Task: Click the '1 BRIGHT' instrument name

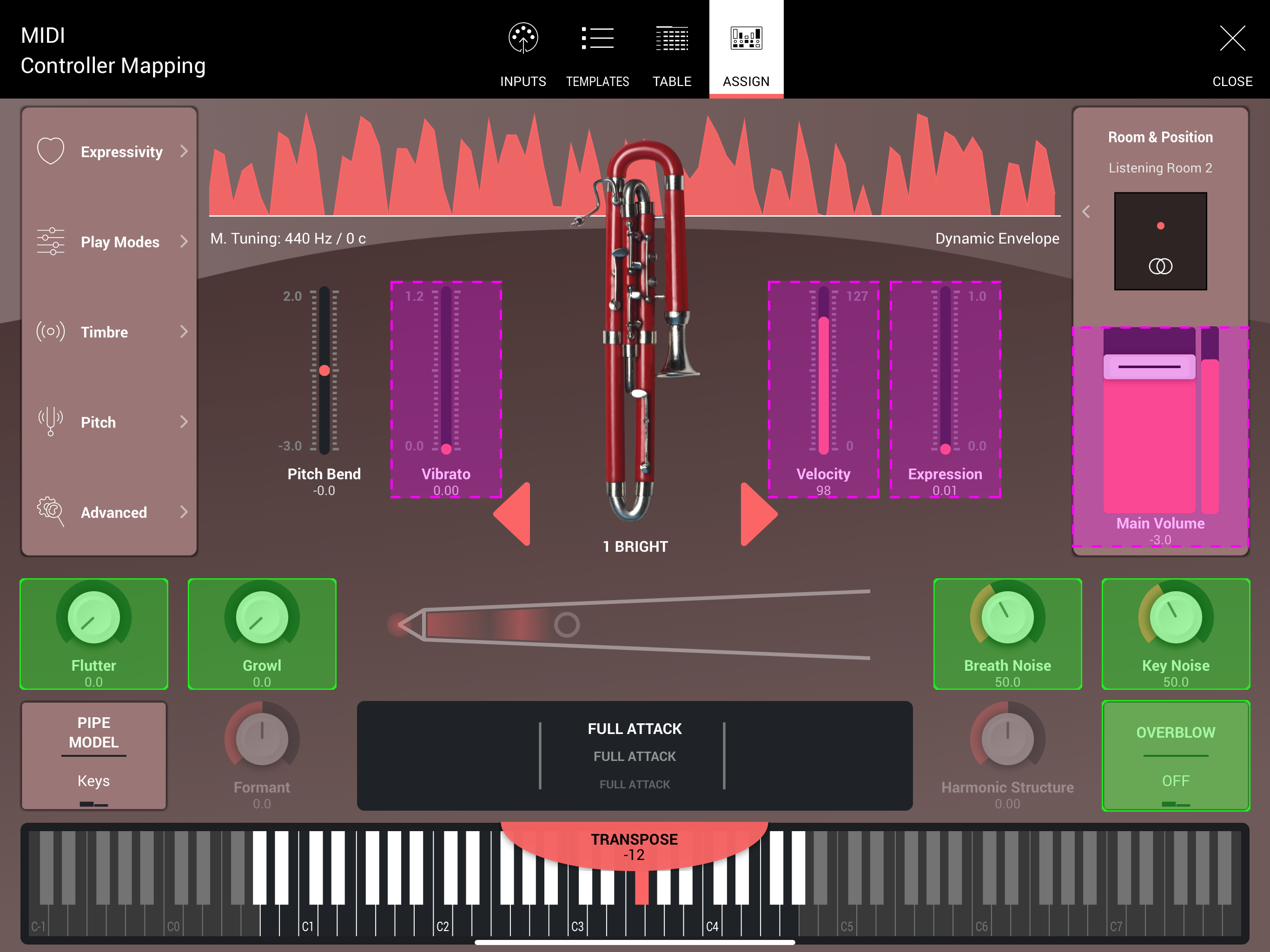Action: [x=635, y=546]
